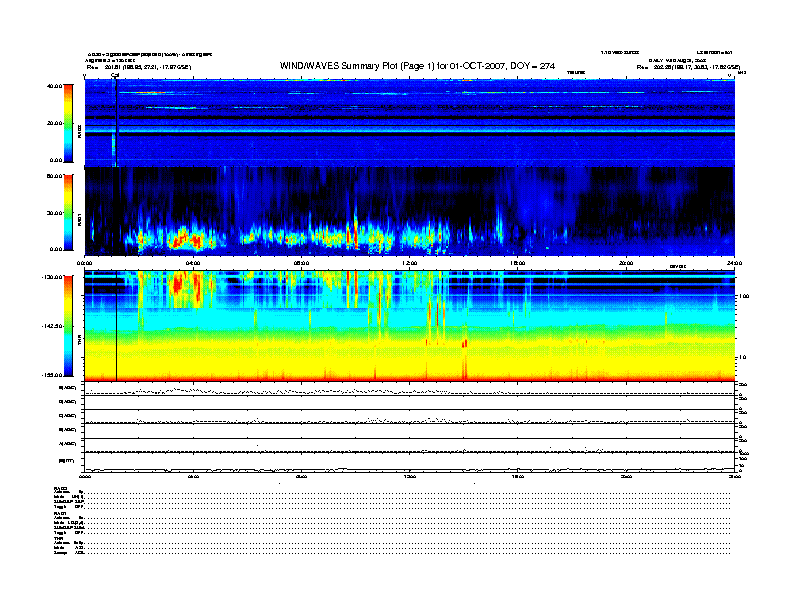Image resolution: width=792 pixels, height=612 pixels.
Task: Click the RAD1 spectrogram panel
Action: pos(410,212)
